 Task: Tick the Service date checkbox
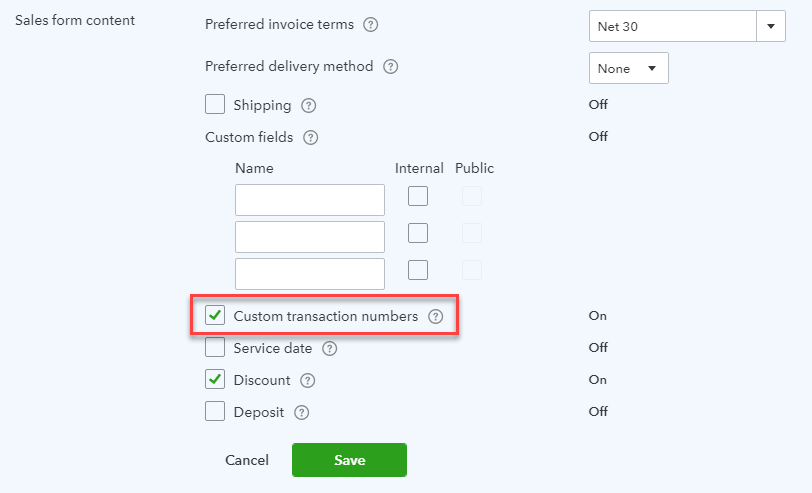[x=215, y=347]
